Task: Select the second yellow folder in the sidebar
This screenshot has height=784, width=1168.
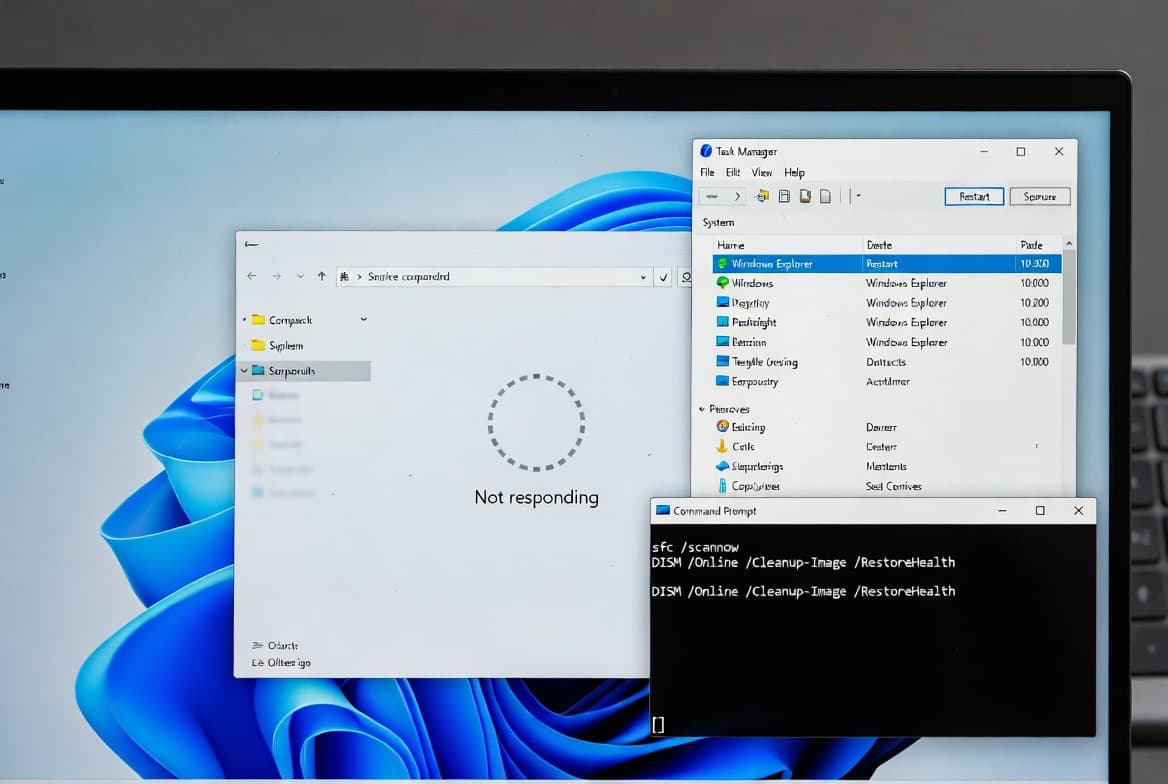Action: point(277,346)
